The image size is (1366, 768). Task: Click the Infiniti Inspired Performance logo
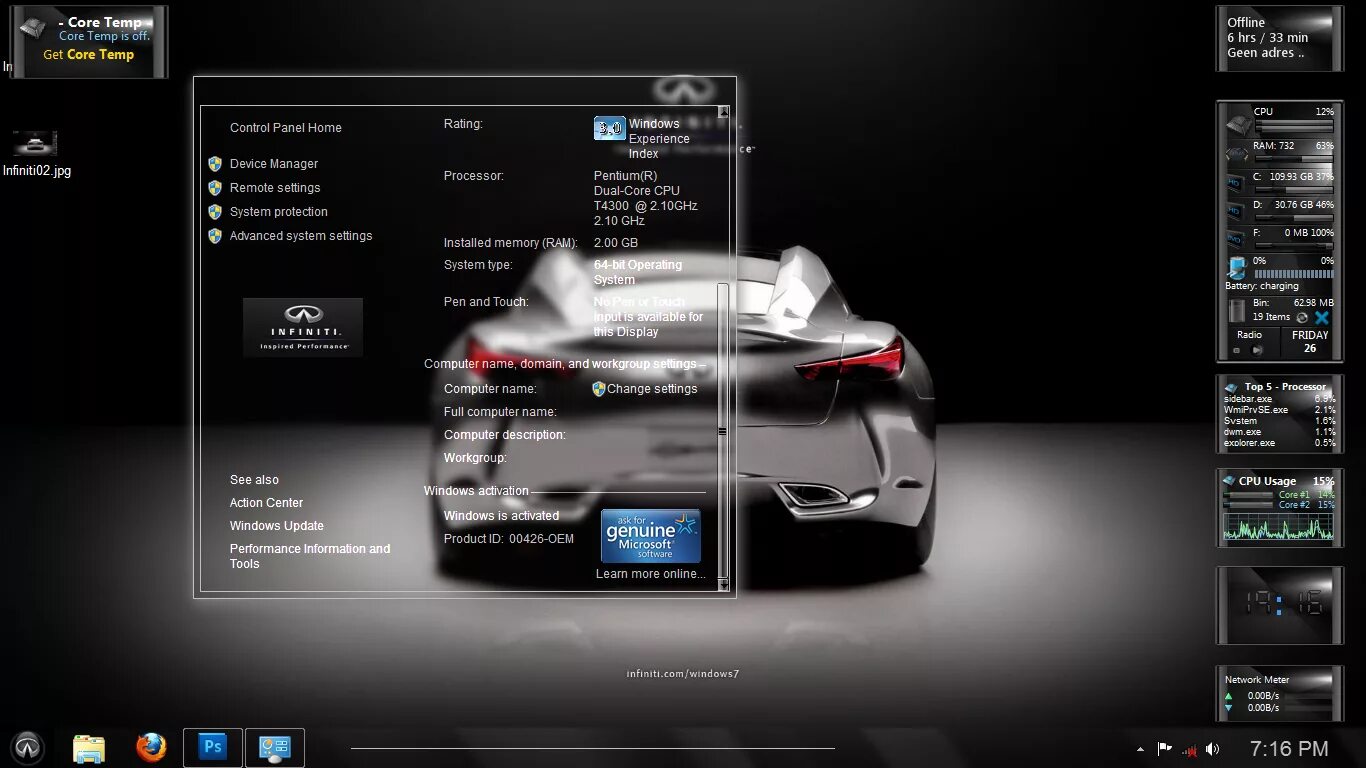(x=302, y=327)
